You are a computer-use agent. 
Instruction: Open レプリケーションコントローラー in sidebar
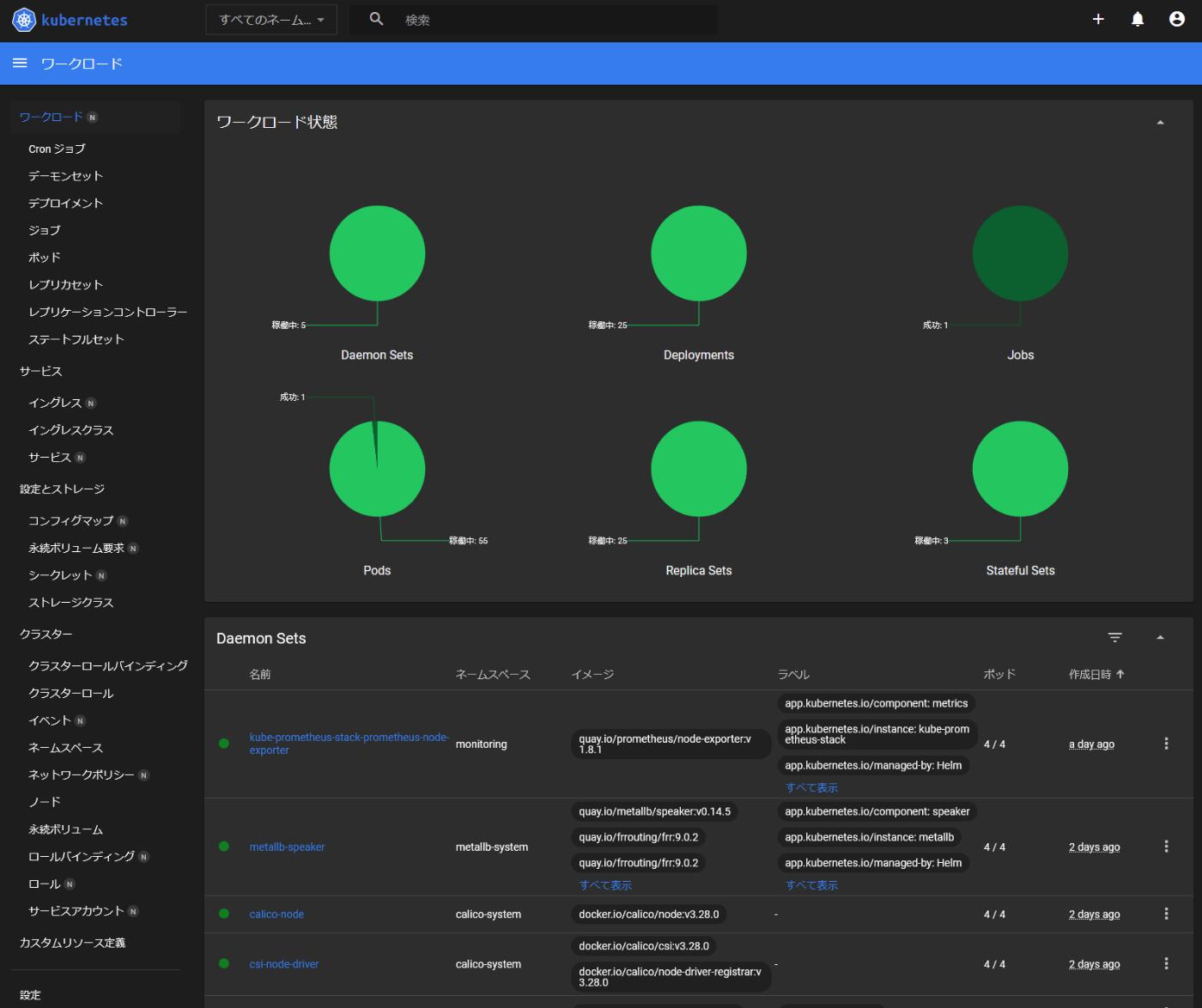pos(107,313)
